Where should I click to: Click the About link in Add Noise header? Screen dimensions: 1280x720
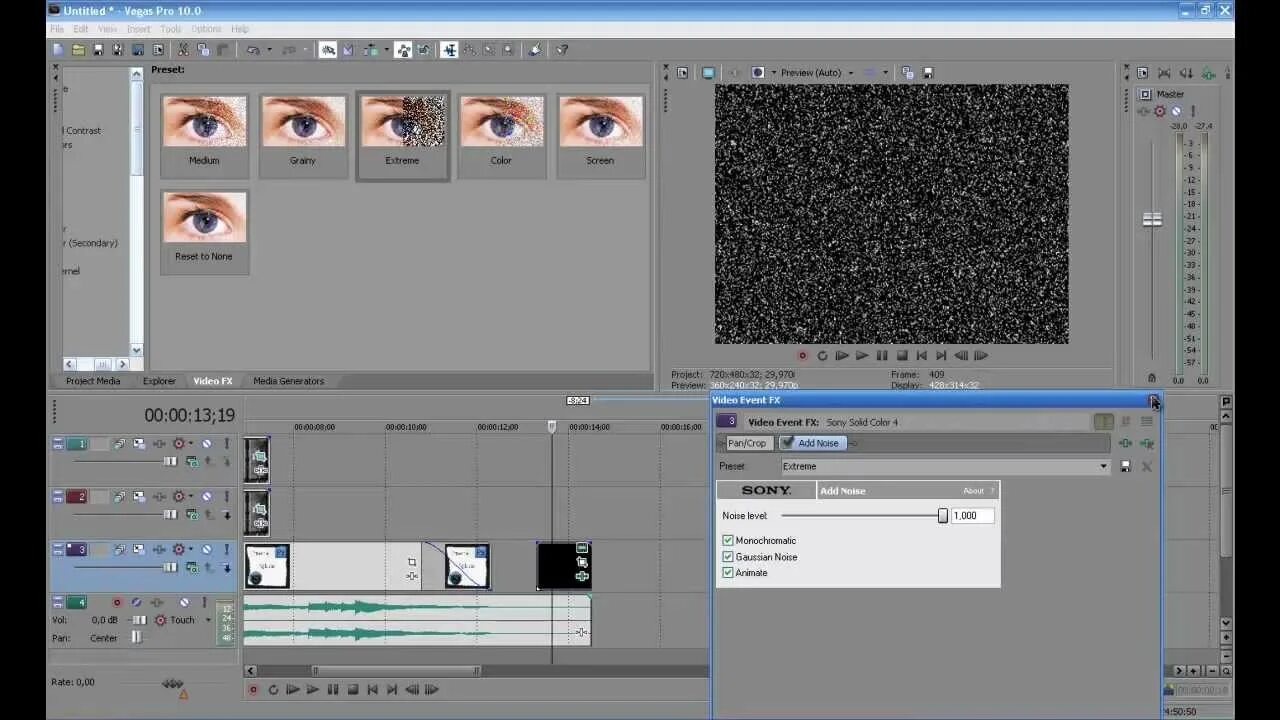pyautogui.click(x=973, y=491)
